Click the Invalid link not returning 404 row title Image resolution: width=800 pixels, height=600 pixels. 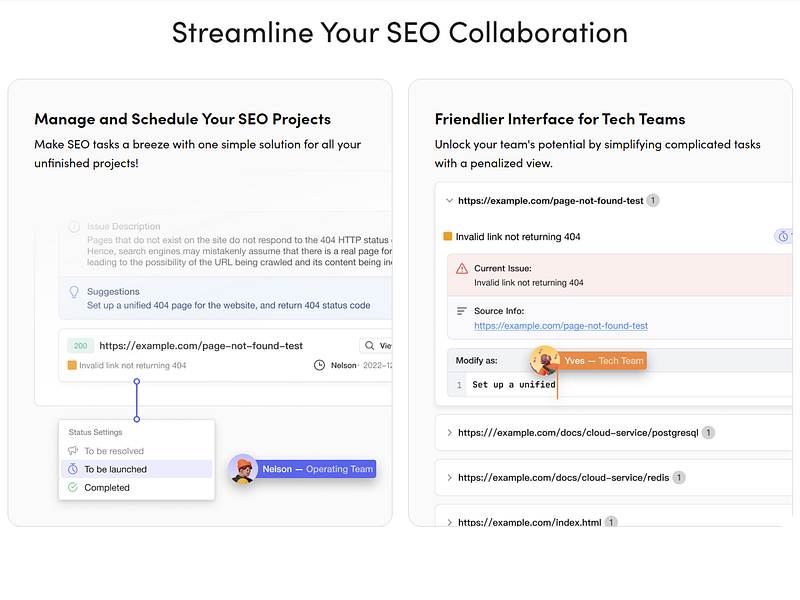click(518, 237)
